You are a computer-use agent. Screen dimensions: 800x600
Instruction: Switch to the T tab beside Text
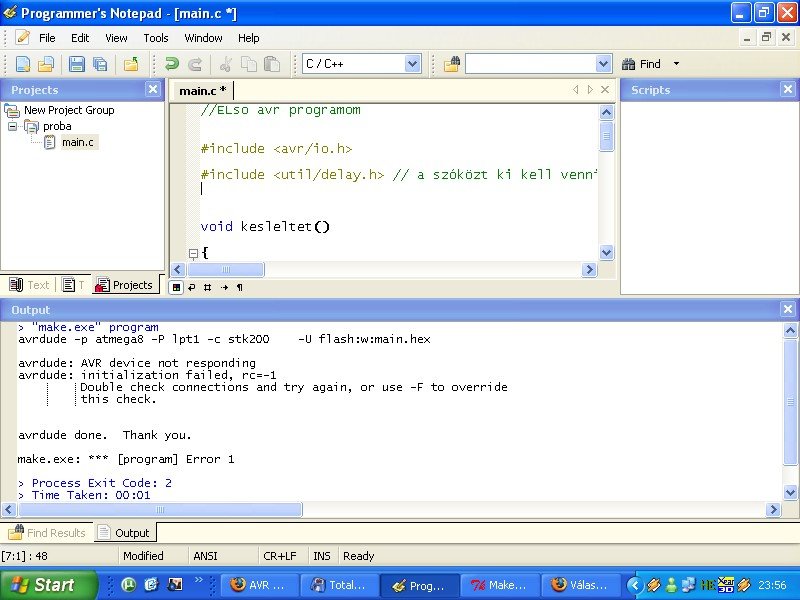pos(73,285)
